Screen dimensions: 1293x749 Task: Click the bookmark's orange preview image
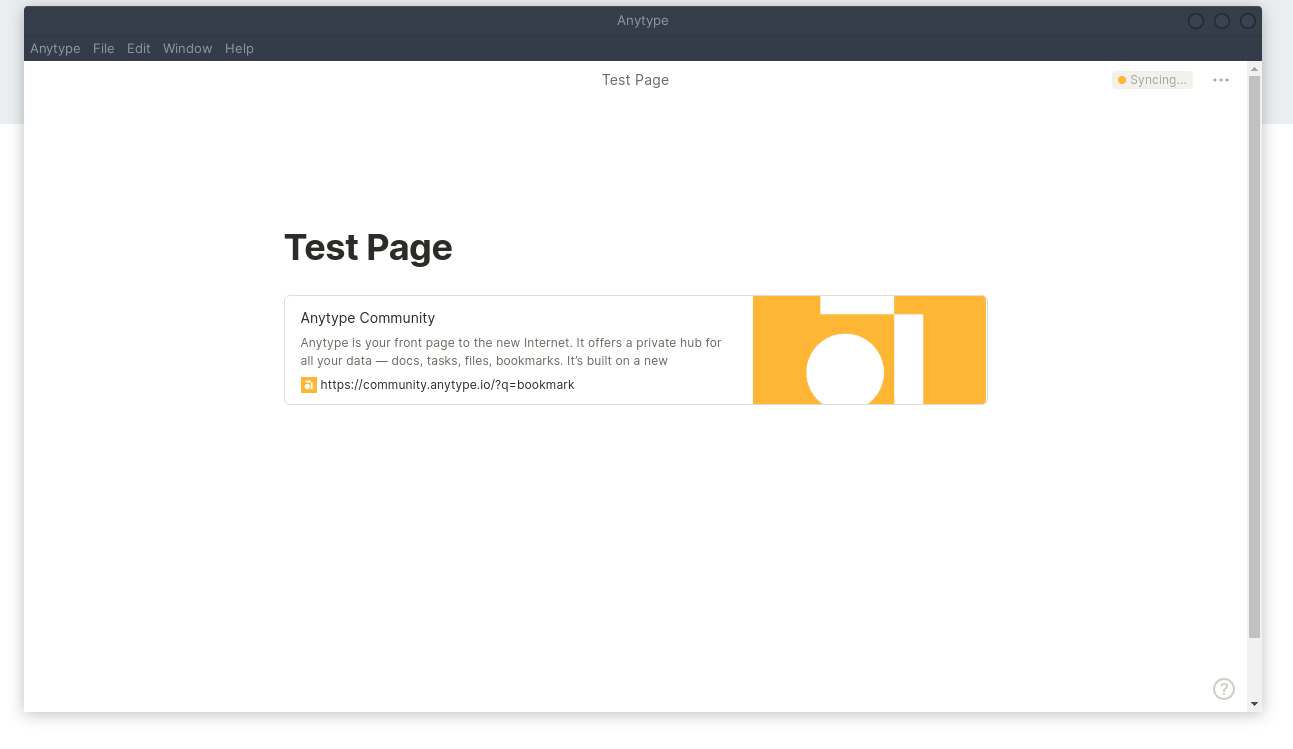(x=869, y=350)
